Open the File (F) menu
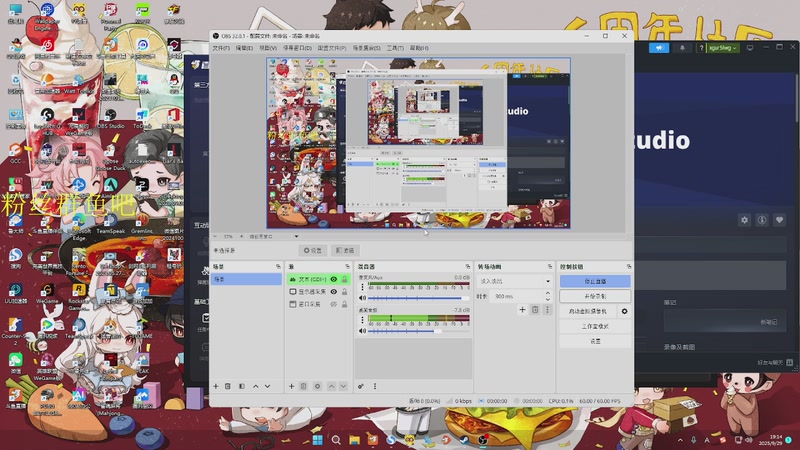 click(221, 48)
